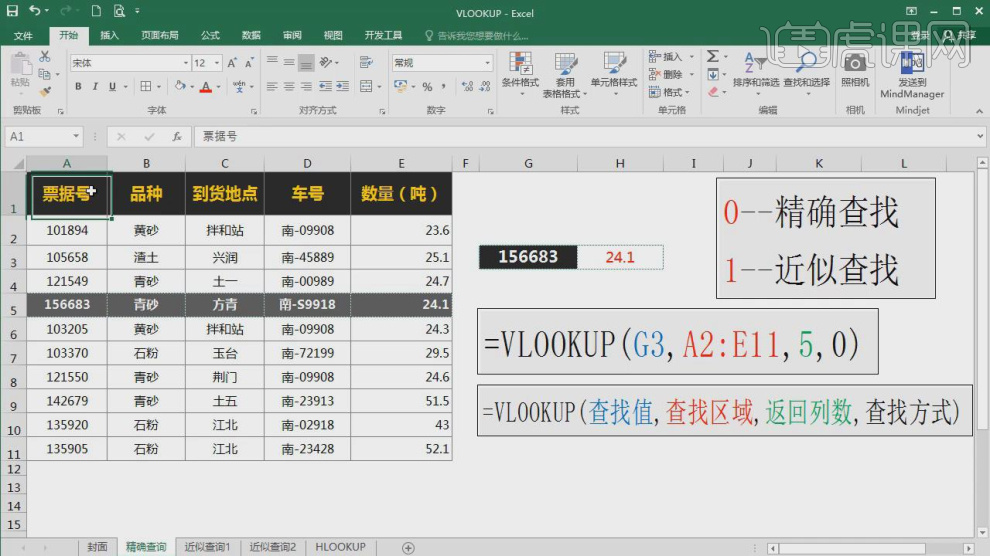
Task: Set top vertical alignment
Action: coord(272,62)
